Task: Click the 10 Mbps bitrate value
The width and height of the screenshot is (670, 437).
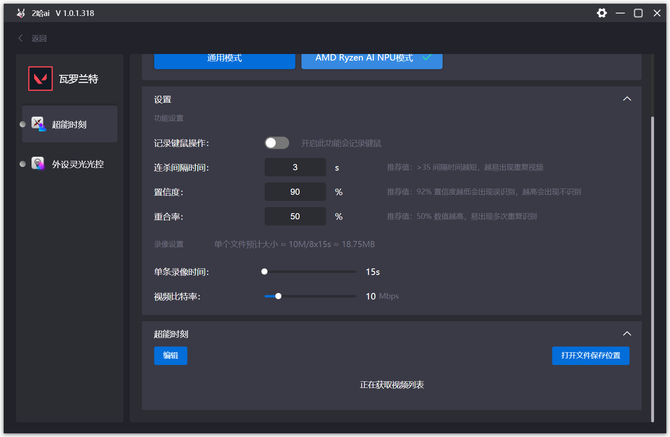Action: pos(382,296)
